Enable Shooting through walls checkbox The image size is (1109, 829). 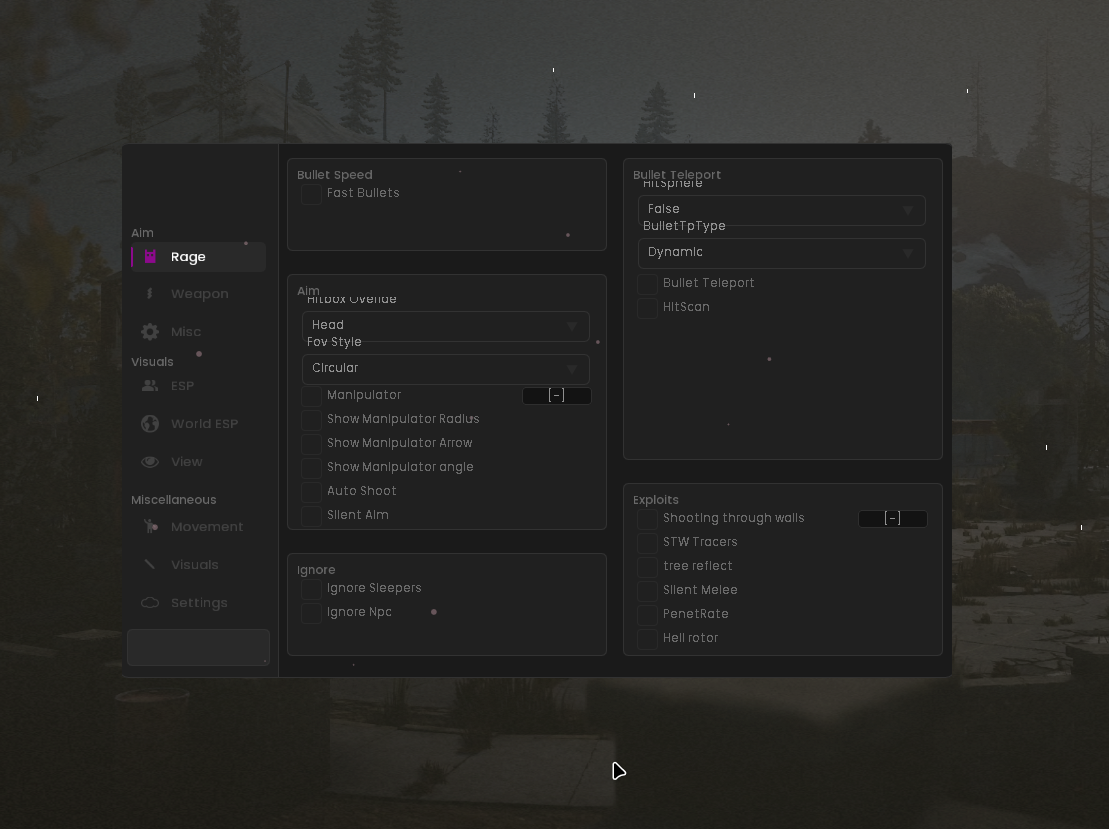coord(647,519)
